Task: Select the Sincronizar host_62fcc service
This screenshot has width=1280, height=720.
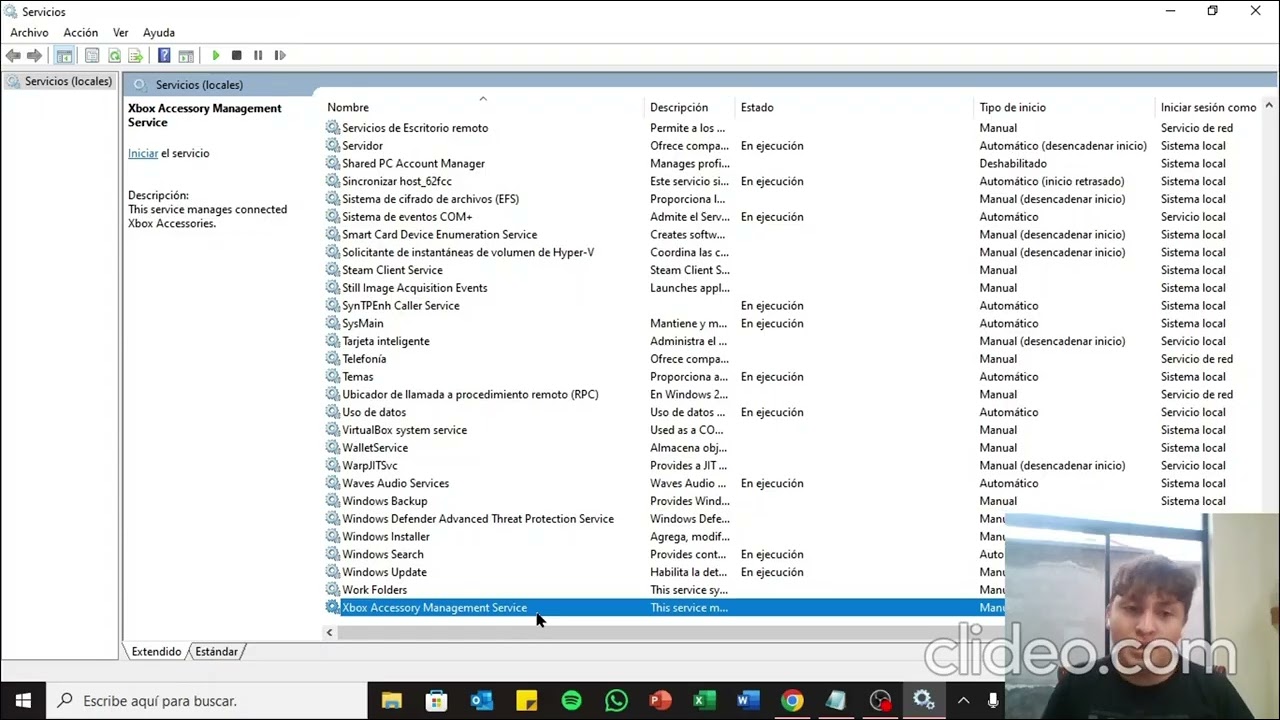Action: [x=397, y=182]
